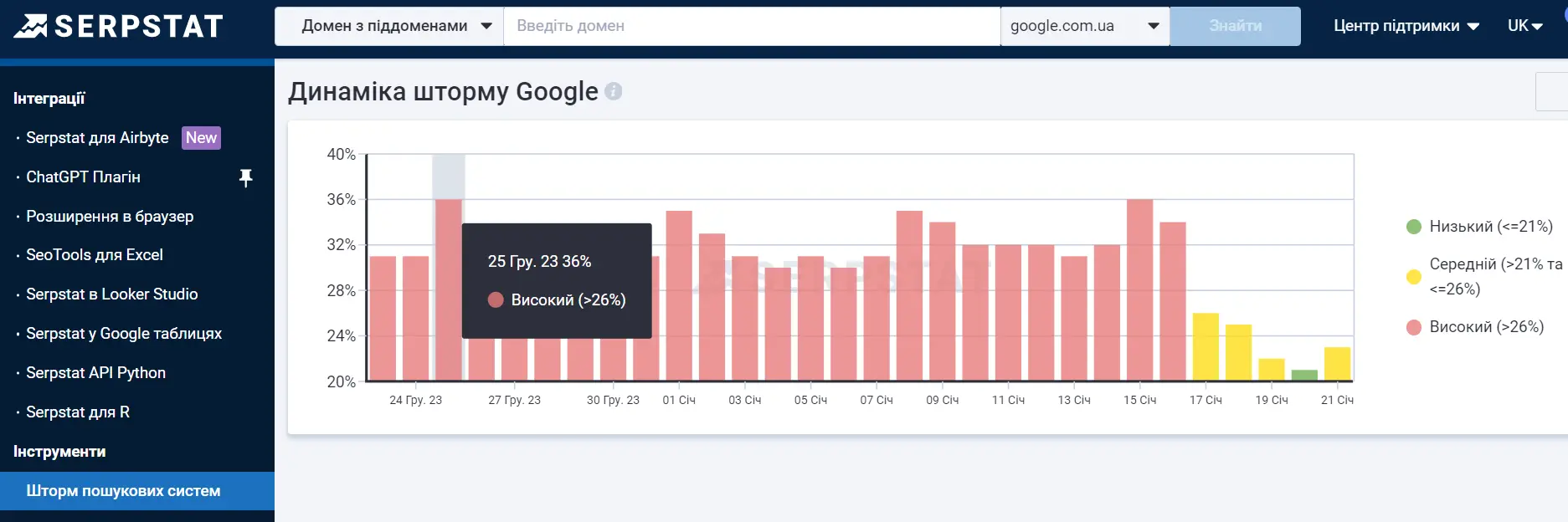Click the 24 Гру. 23 axis label

click(x=416, y=401)
